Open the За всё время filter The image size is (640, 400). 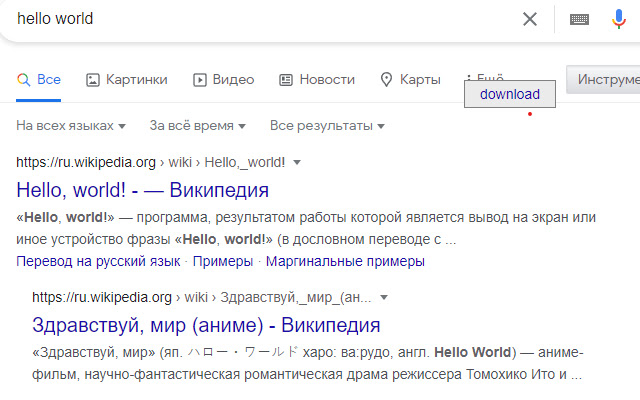[197, 127]
